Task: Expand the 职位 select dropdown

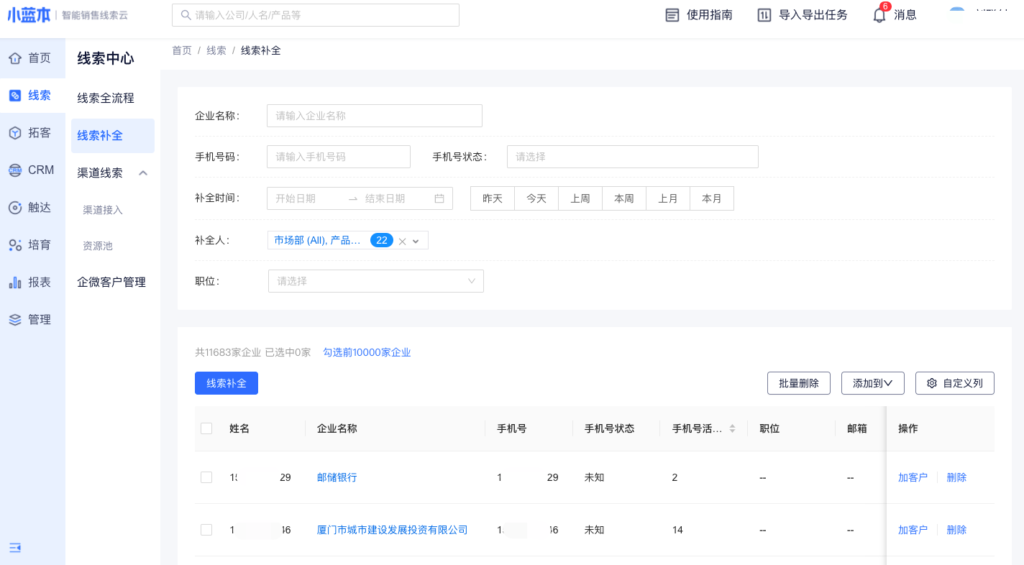Action: pyautogui.click(x=375, y=281)
